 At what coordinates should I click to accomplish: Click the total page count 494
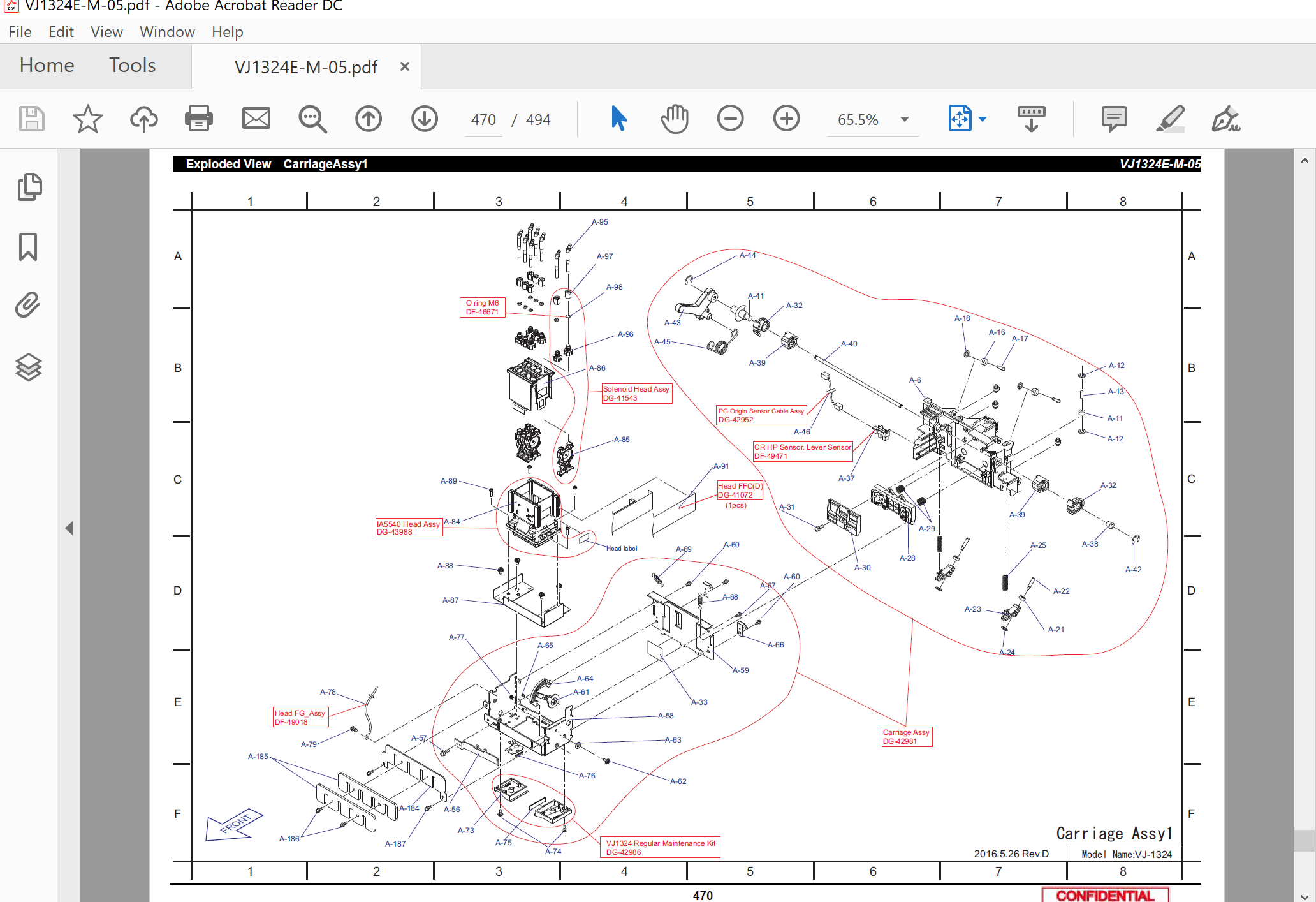538,120
